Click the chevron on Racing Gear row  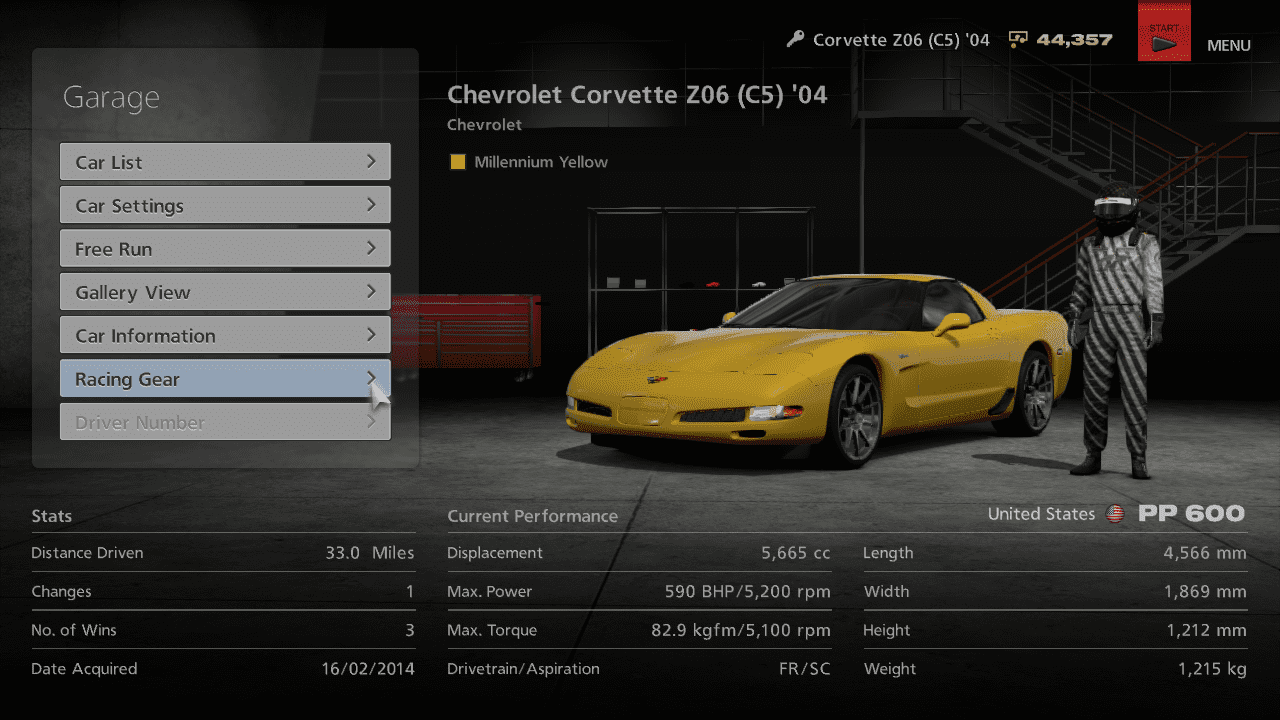tap(371, 378)
